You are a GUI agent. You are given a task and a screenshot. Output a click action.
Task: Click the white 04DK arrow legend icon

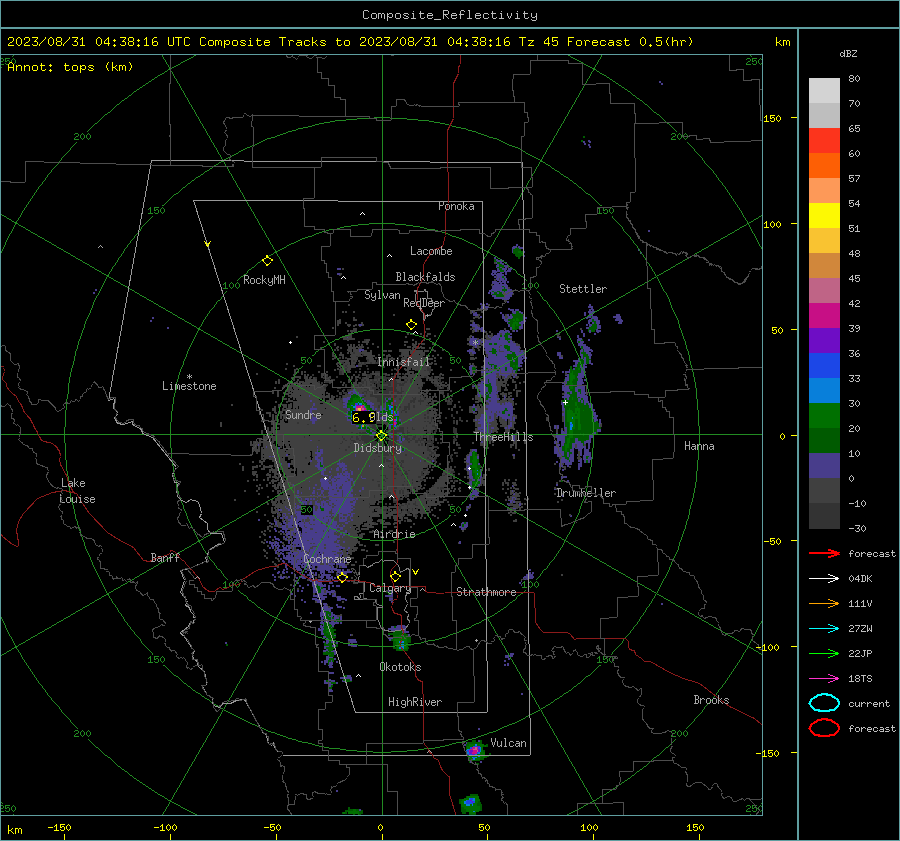[824, 578]
